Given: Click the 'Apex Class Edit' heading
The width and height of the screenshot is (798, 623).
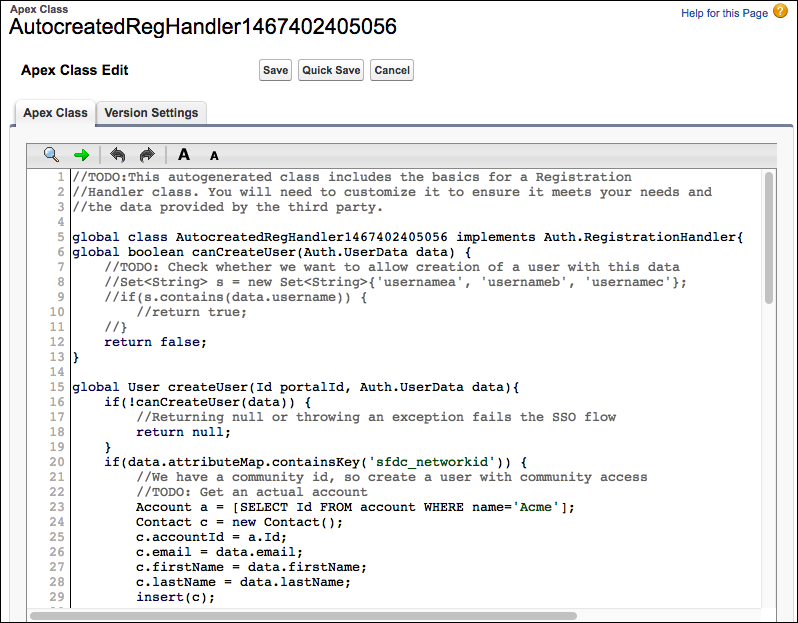Looking at the screenshot, I should pos(74,70).
